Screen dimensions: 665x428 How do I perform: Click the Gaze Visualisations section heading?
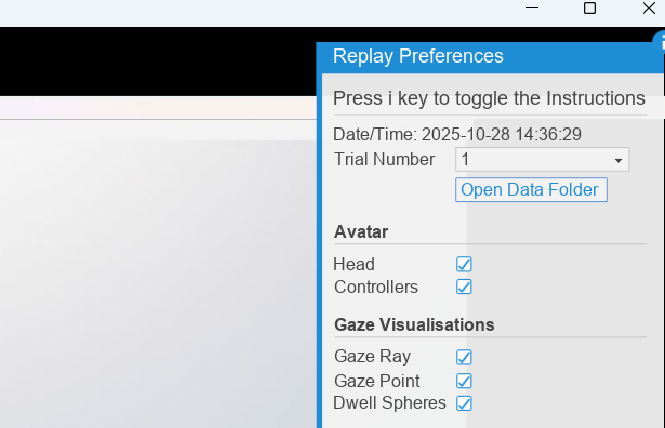[414, 325]
